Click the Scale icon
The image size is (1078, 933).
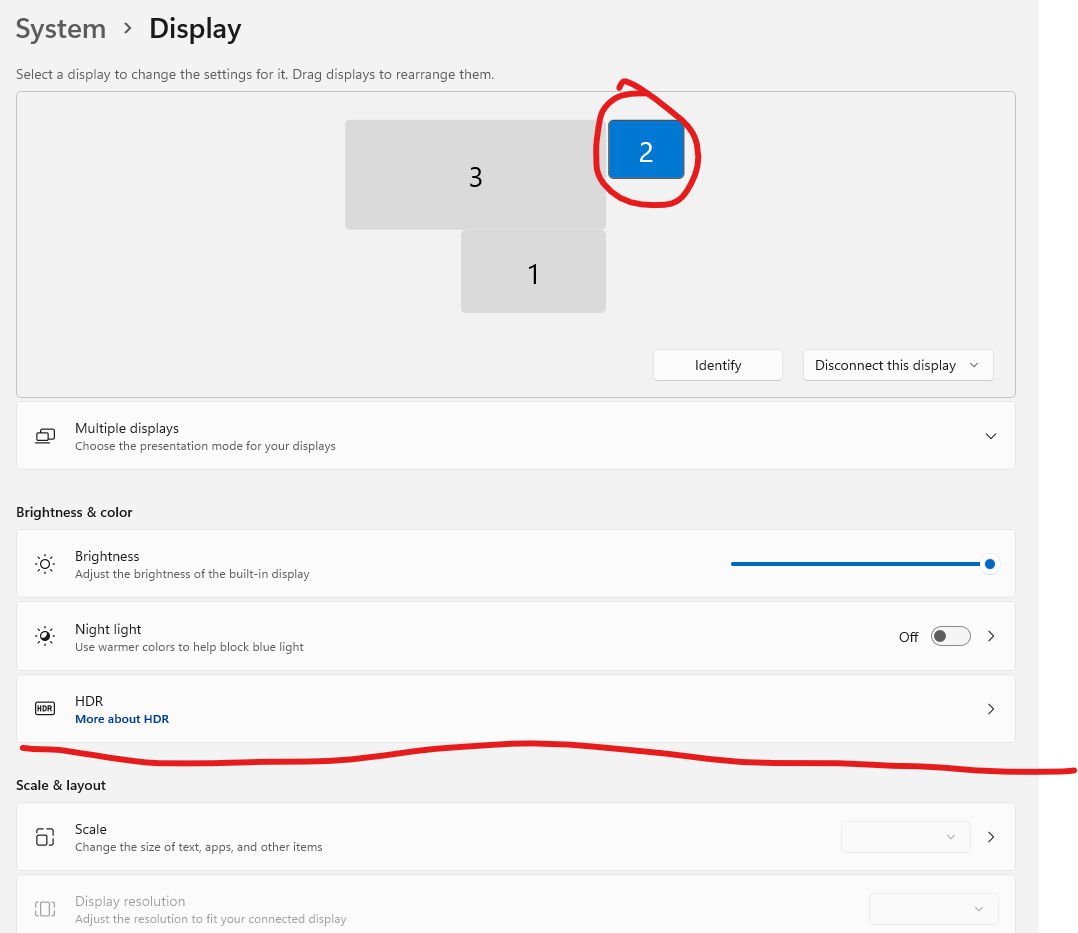click(x=45, y=837)
